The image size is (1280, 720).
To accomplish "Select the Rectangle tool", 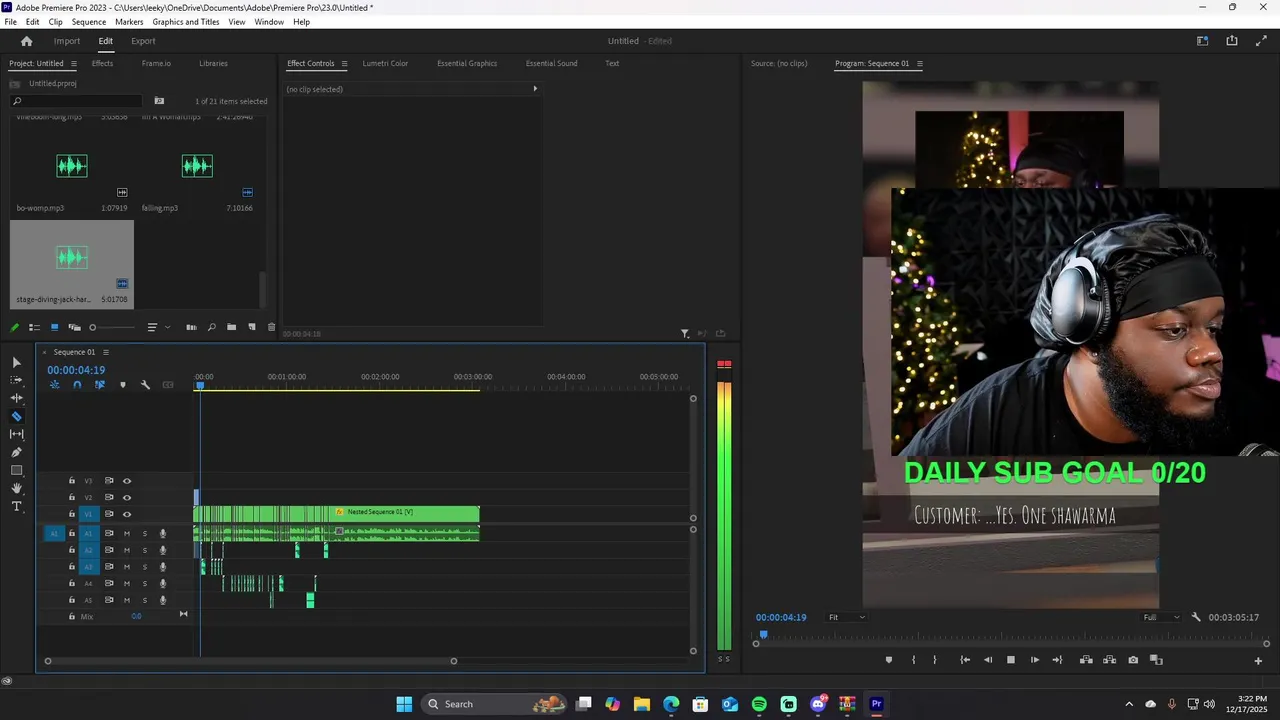I will [16, 470].
